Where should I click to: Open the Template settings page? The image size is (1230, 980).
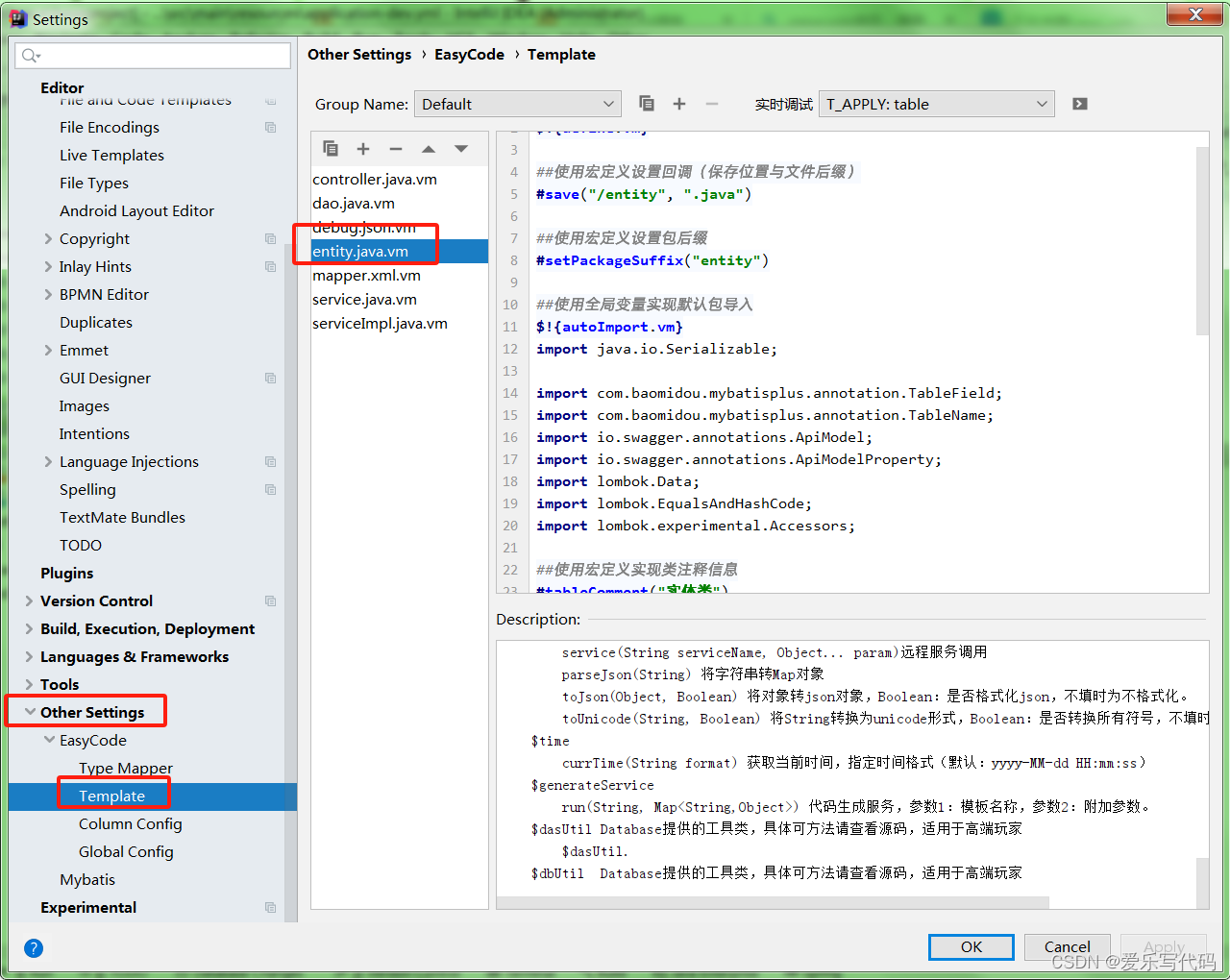pos(111,796)
